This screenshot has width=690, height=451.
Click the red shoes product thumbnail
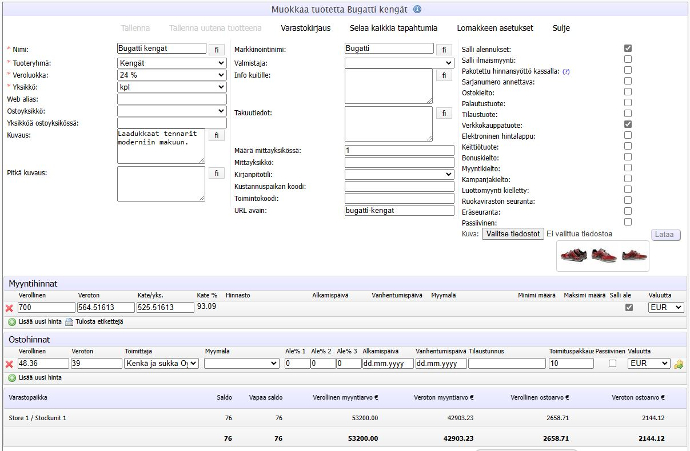(x=603, y=256)
